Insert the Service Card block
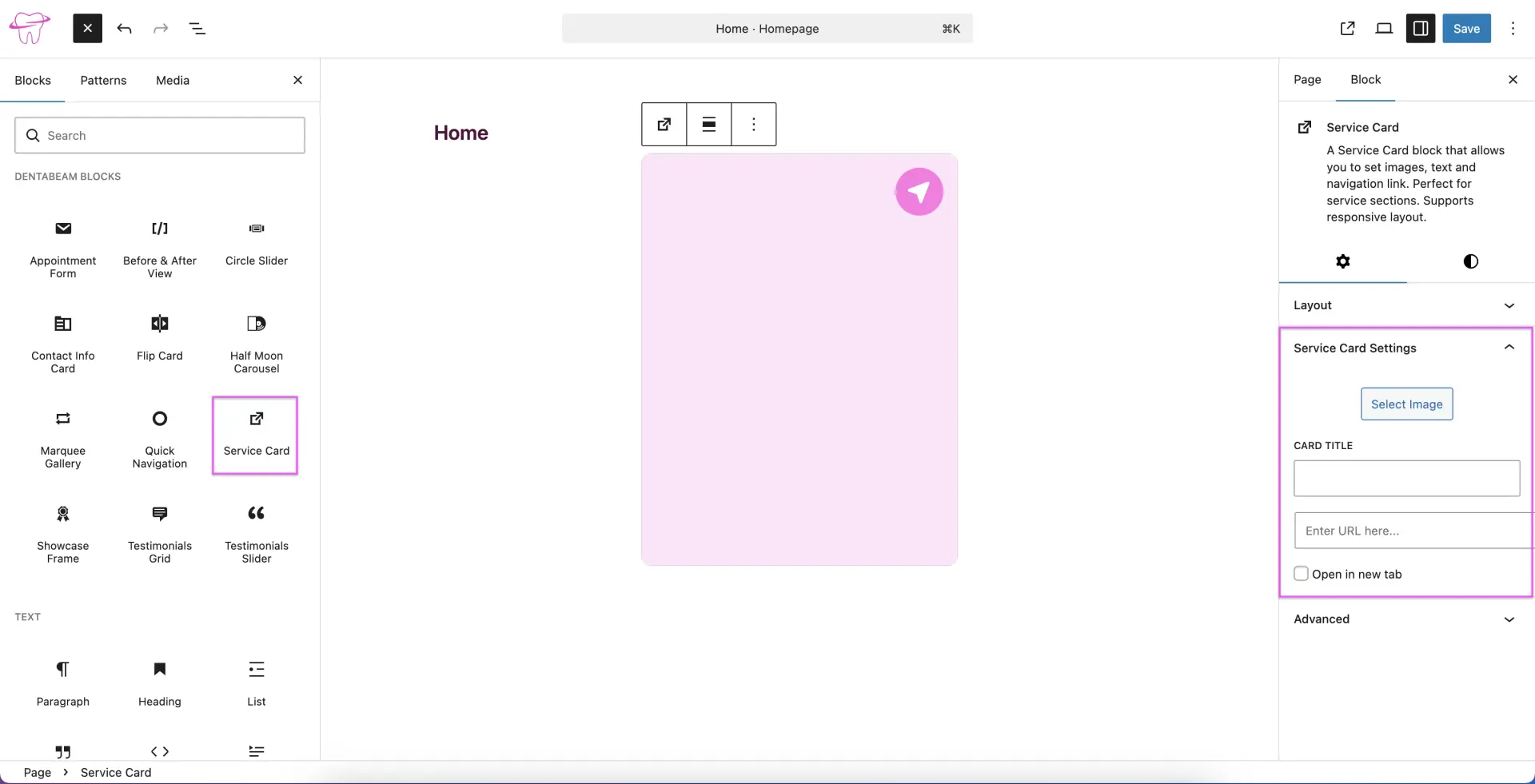The width and height of the screenshot is (1535, 784). pos(256,436)
